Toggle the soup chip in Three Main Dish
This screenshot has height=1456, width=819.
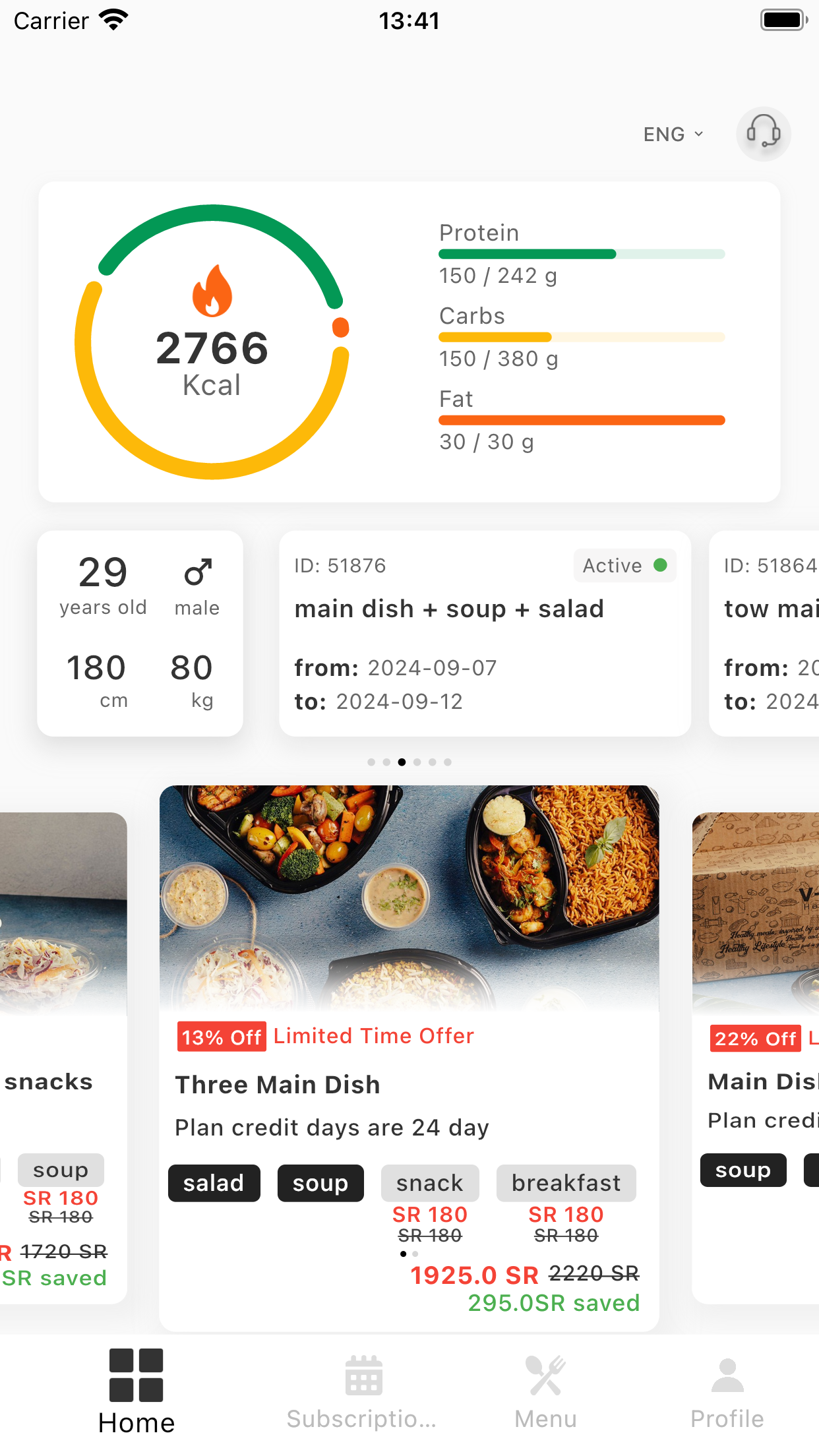pyautogui.click(x=320, y=1183)
